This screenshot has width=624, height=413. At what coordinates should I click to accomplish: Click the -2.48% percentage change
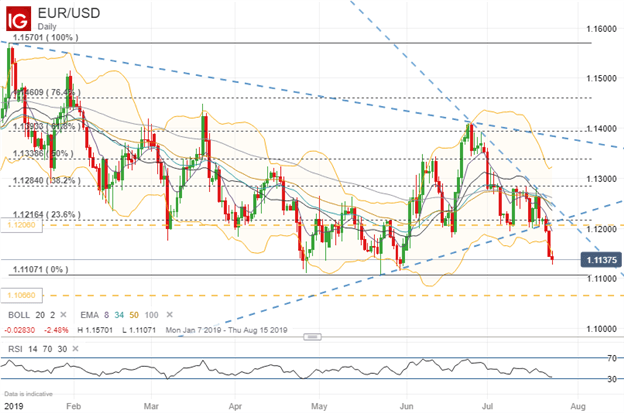[x=56, y=330]
